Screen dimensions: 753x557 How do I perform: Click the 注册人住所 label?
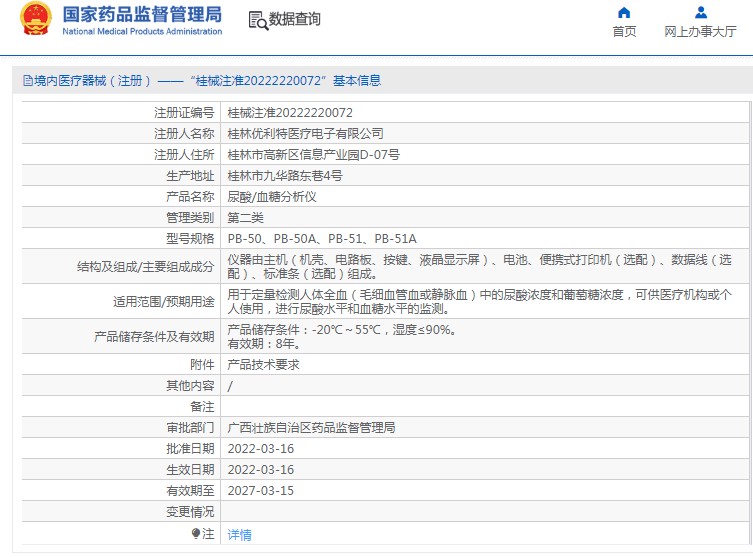[x=184, y=155]
